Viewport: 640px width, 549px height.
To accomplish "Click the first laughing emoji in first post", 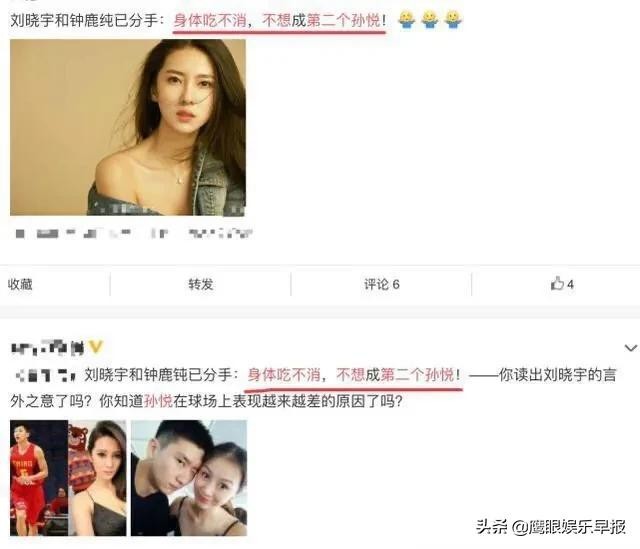I will click(x=406, y=20).
